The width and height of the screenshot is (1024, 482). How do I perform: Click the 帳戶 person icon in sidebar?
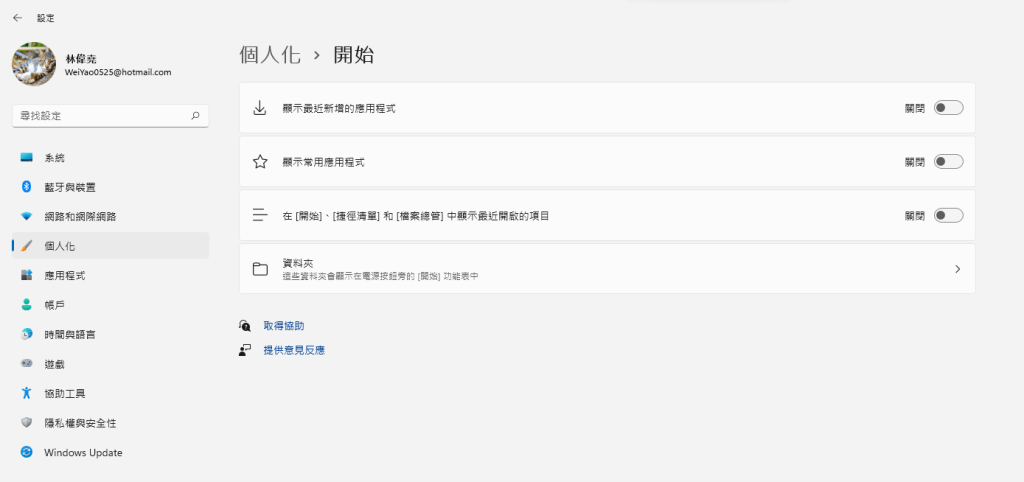tap(27, 305)
